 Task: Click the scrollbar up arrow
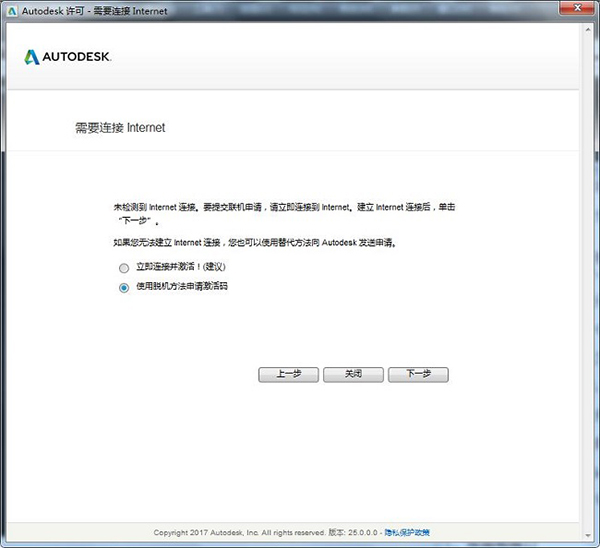tap(588, 29)
